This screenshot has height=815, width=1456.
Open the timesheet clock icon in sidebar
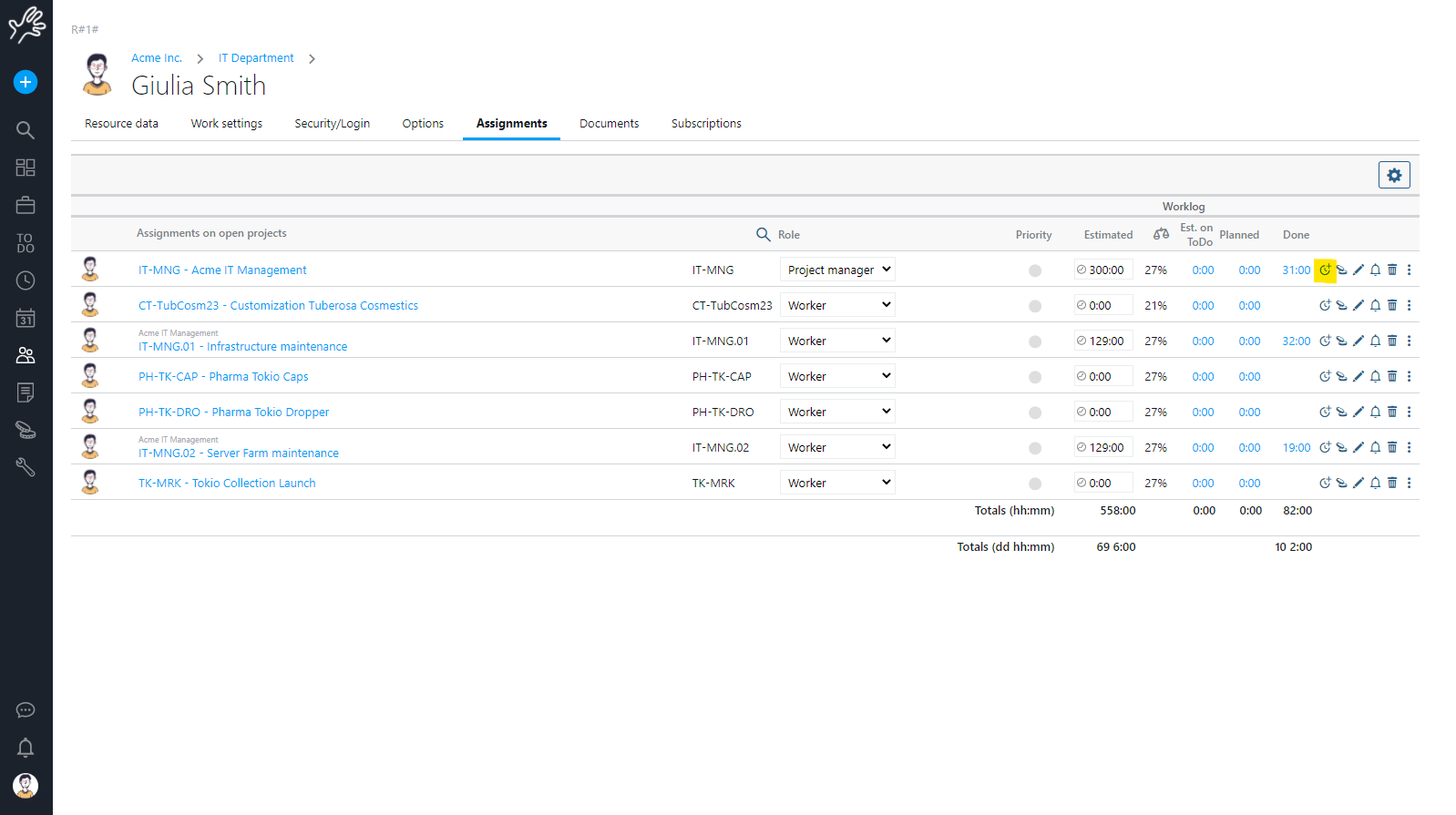pyautogui.click(x=26, y=280)
